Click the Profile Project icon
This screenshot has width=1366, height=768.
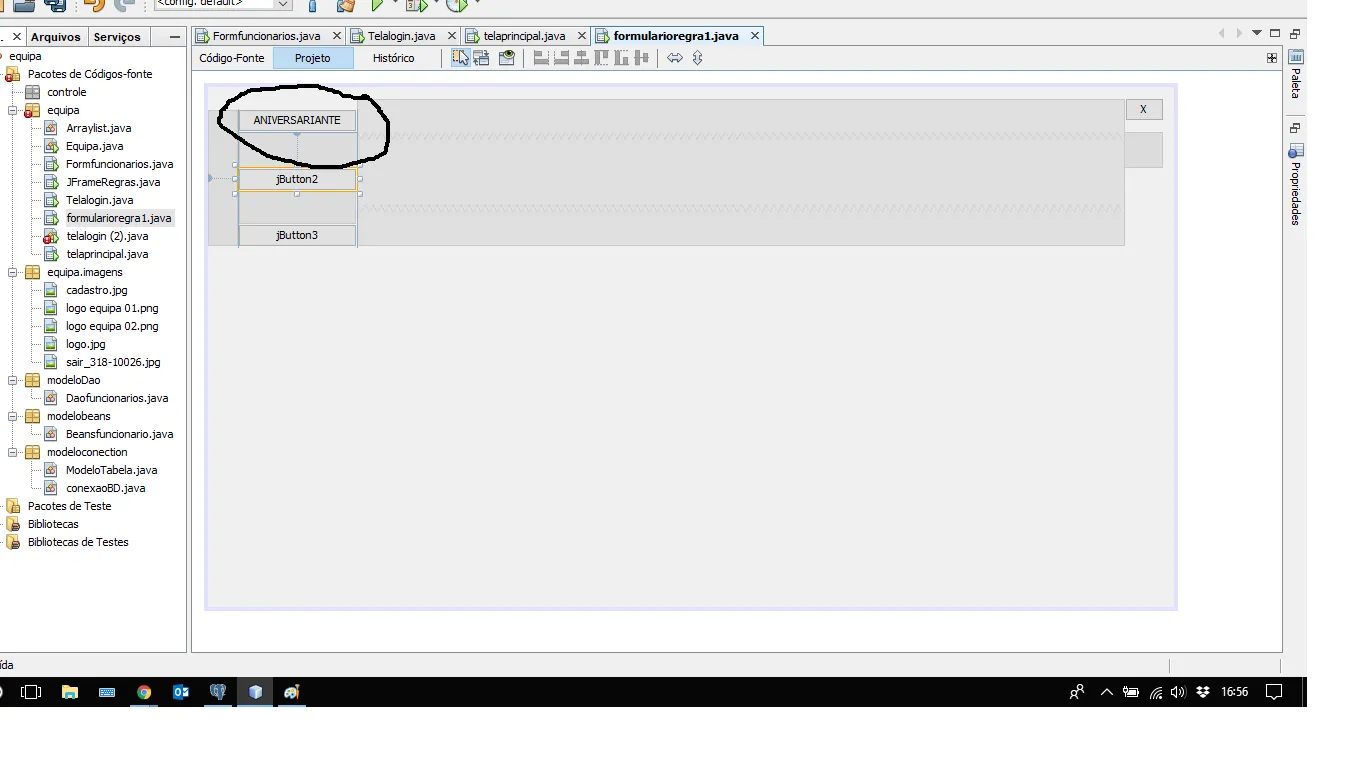(x=456, y=5)
